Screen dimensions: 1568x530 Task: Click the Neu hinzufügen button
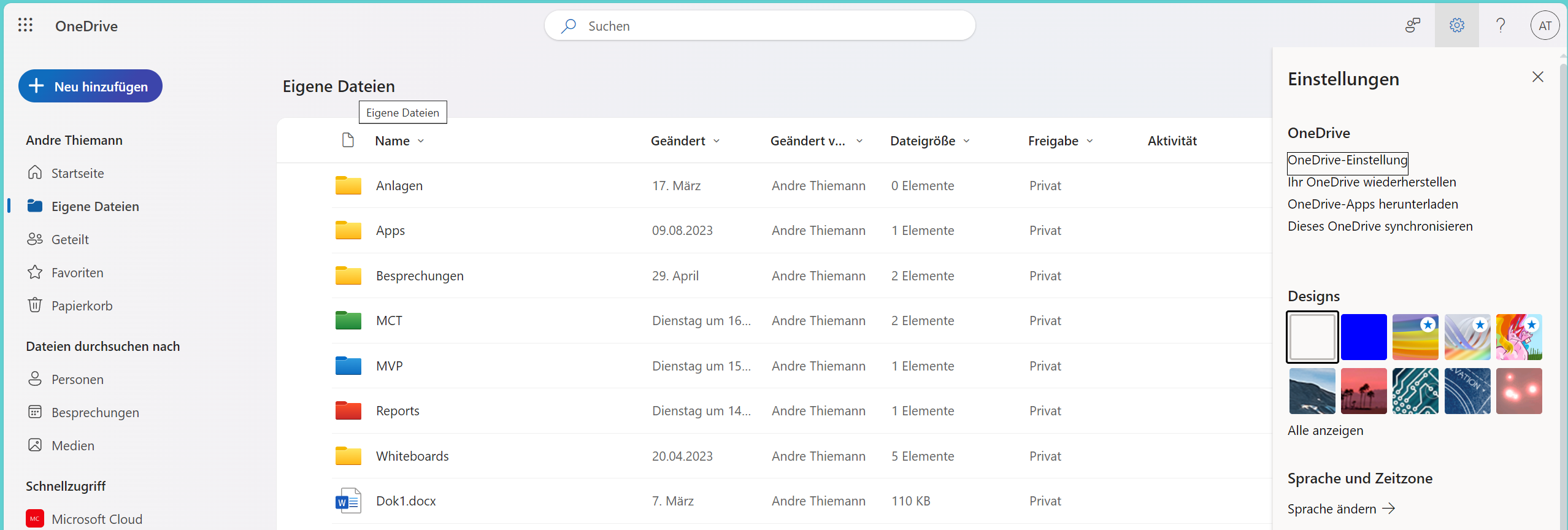click(x=90, y=86)
